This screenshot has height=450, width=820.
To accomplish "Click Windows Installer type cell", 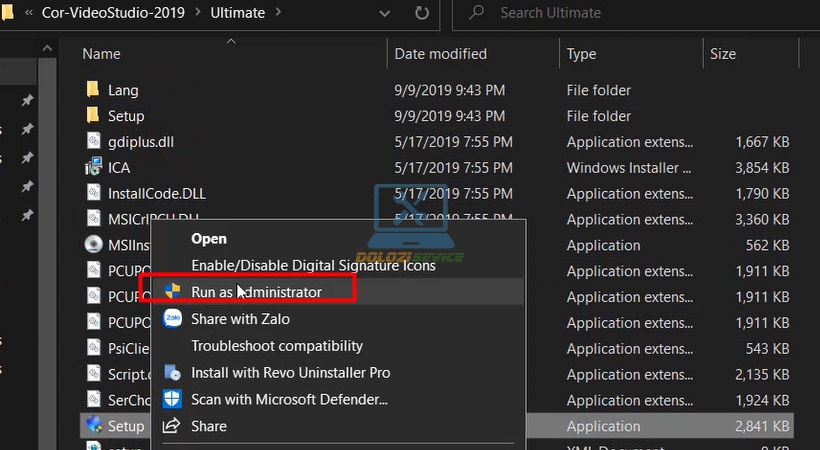I will point(629,167).
